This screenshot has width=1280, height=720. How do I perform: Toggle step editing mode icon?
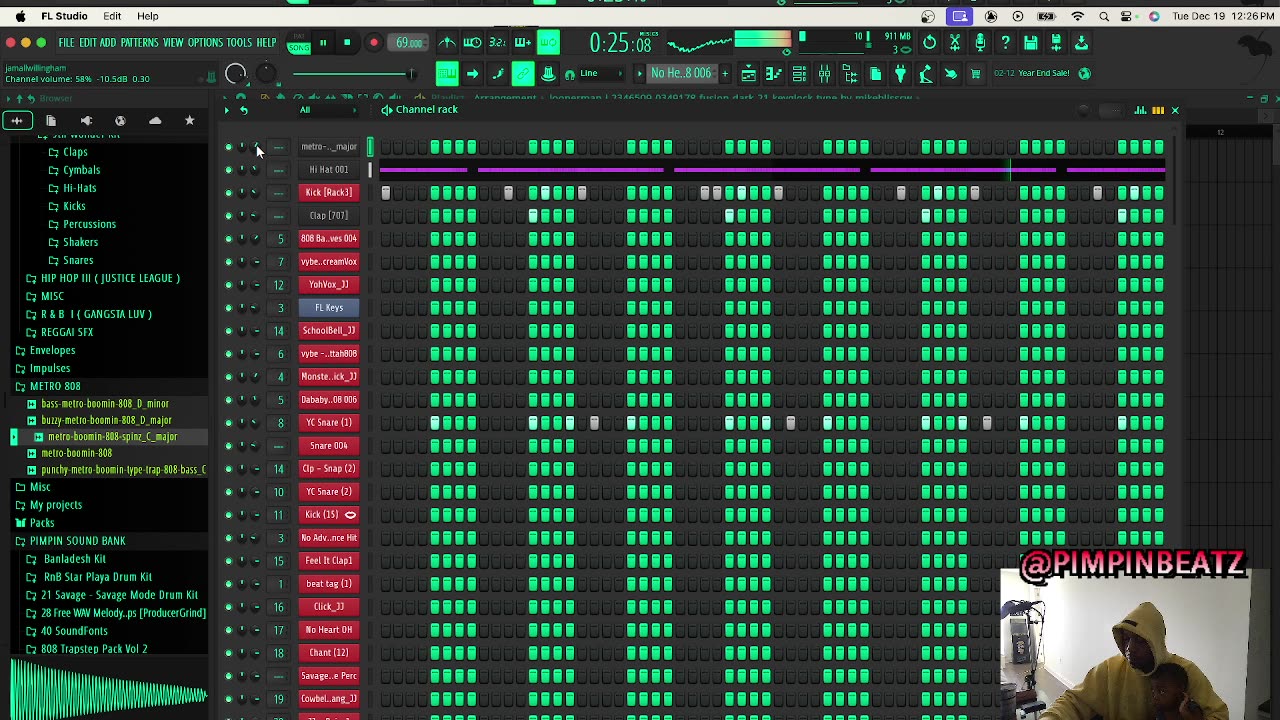click(x=498, y=73)
